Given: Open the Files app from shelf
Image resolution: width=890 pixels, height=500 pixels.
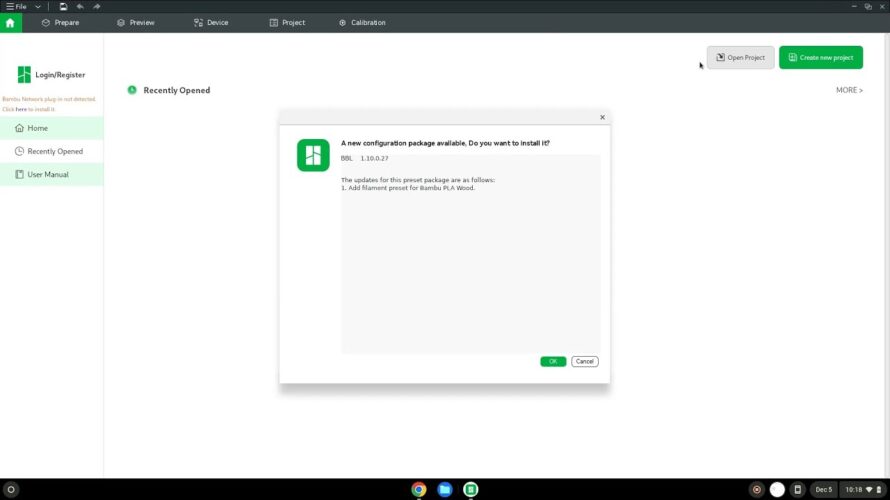Looking at the screenshot, I should point(445,489).
